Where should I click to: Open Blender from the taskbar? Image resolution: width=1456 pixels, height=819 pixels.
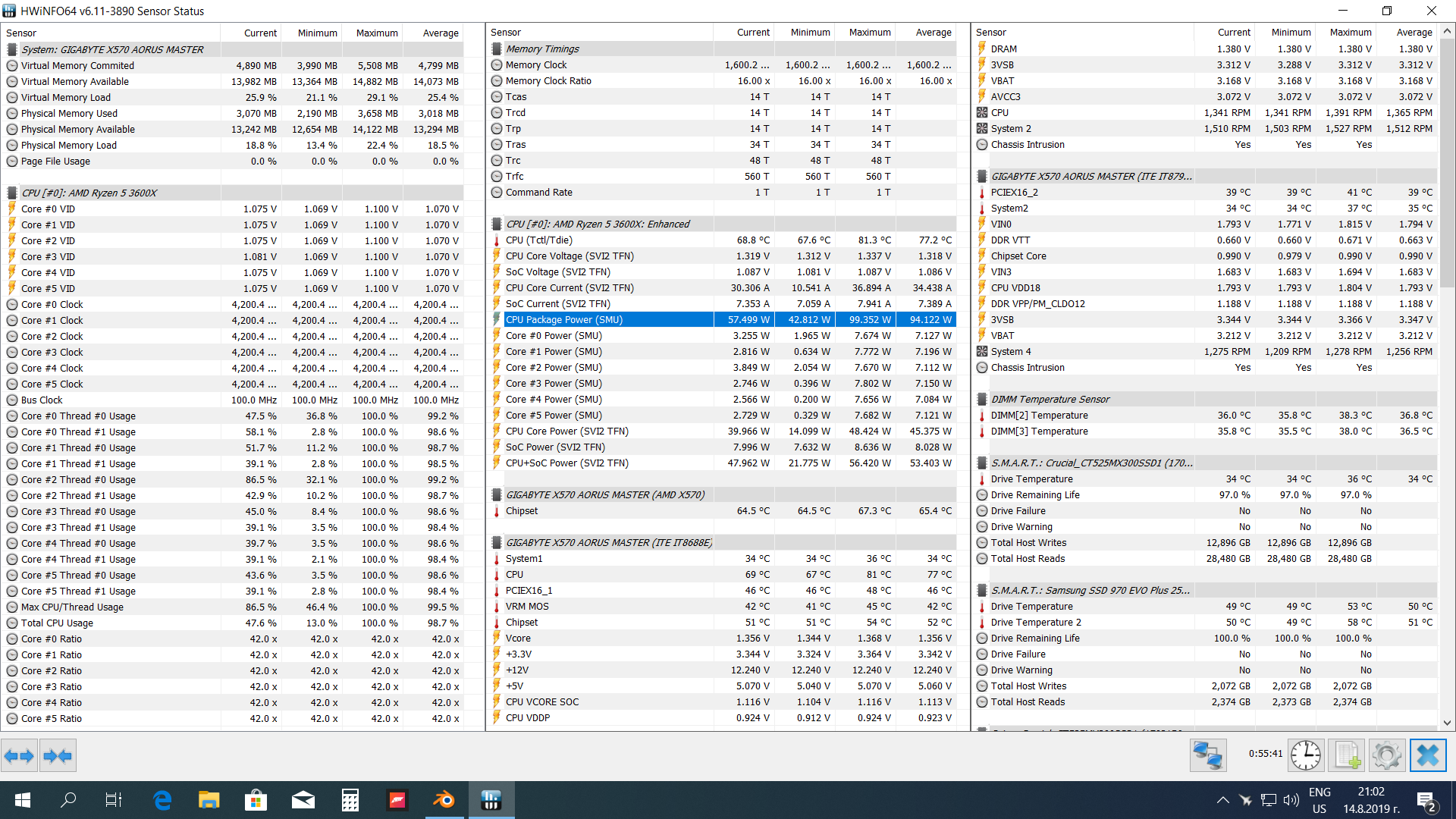444,800
